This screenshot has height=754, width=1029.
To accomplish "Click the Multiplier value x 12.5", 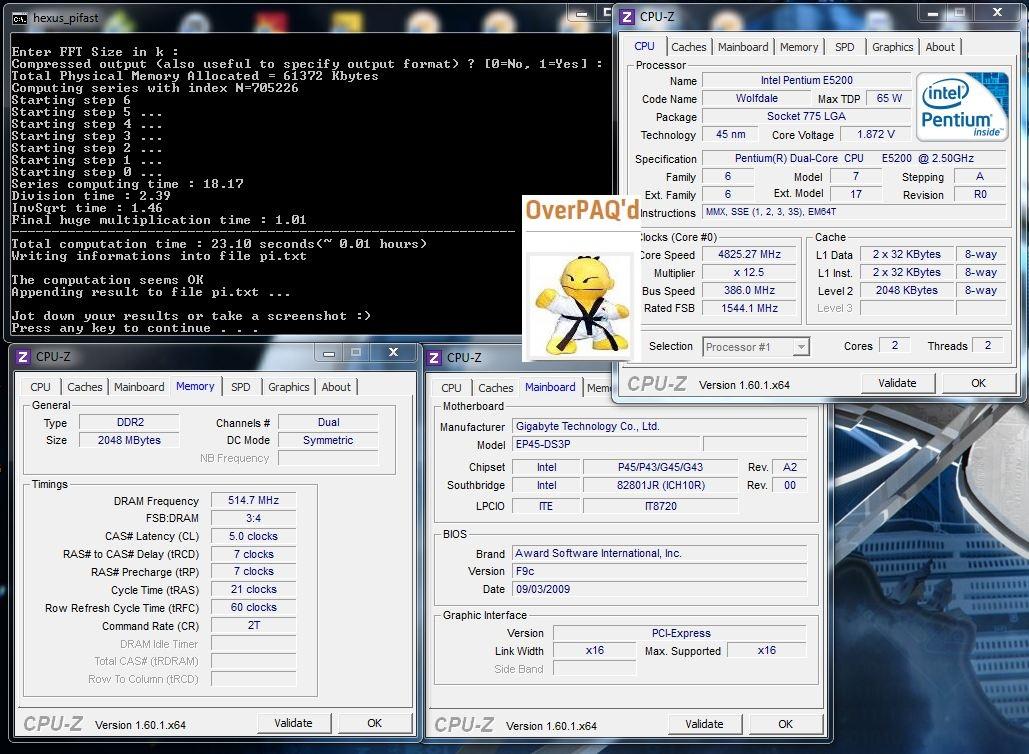I will tap(749, 272).
